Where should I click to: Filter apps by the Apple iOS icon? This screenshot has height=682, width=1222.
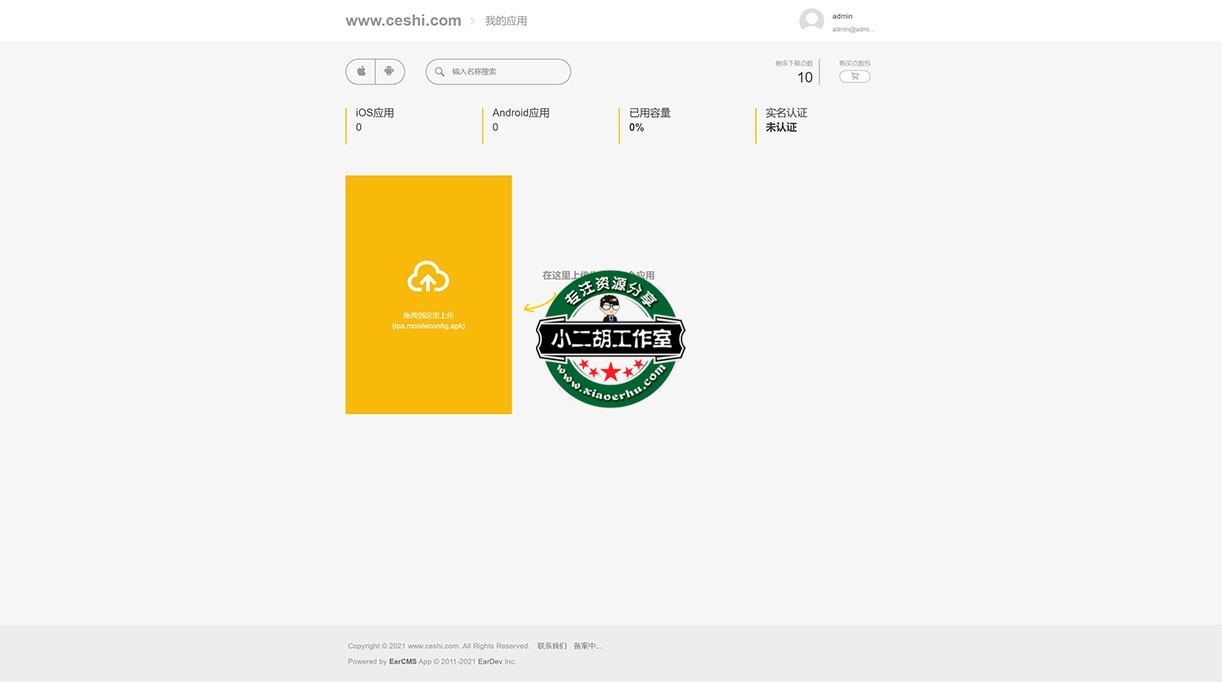point(361,72)
